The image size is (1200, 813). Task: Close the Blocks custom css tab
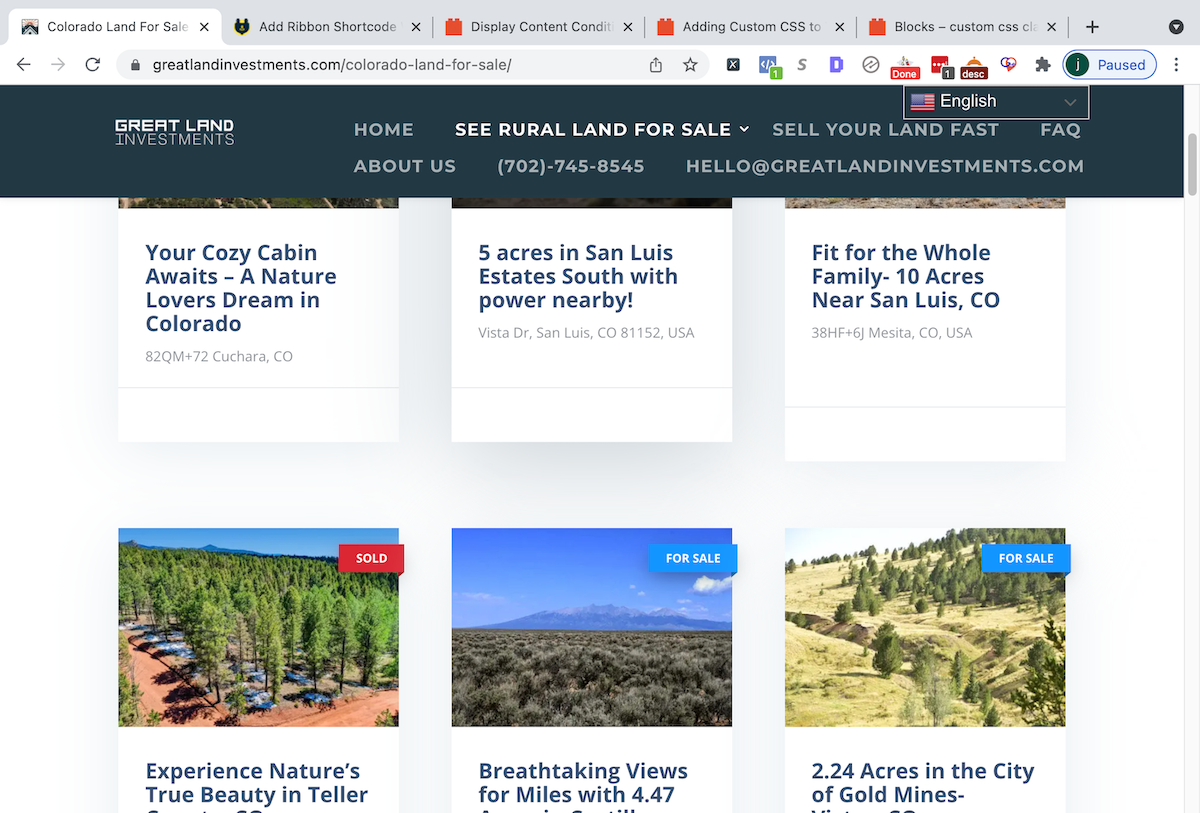coord(1051,27)
